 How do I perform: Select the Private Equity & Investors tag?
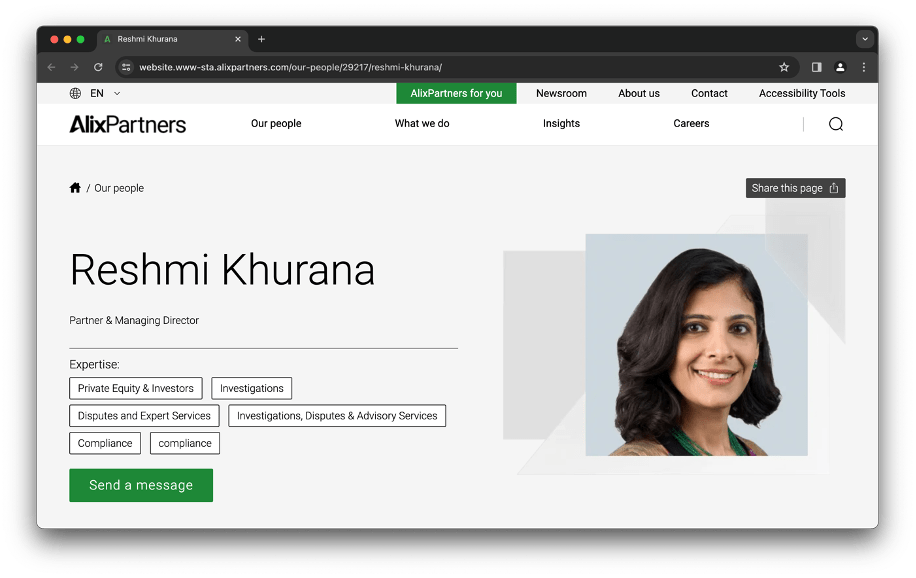click(x=136, y=388)
